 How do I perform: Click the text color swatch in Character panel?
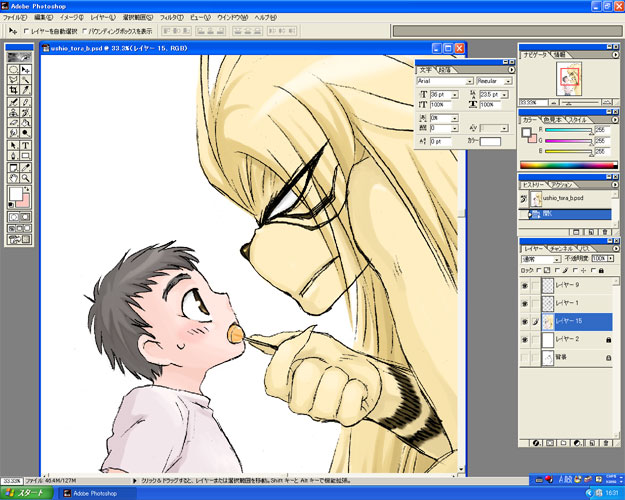pyautogui.click(x=490, y=142)
